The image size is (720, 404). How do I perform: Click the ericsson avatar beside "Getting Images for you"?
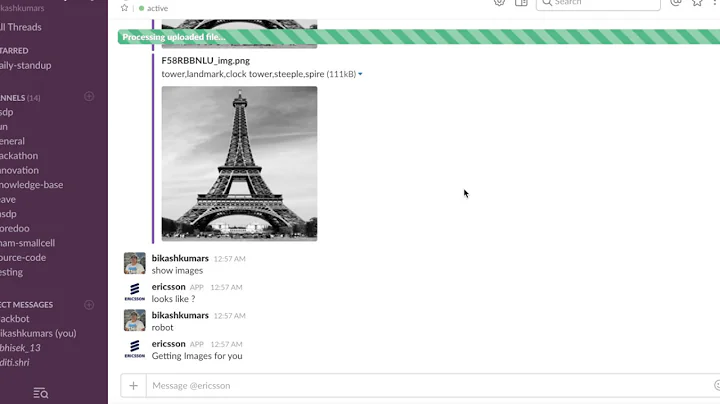pyautogui.click(x=135, y=348)
